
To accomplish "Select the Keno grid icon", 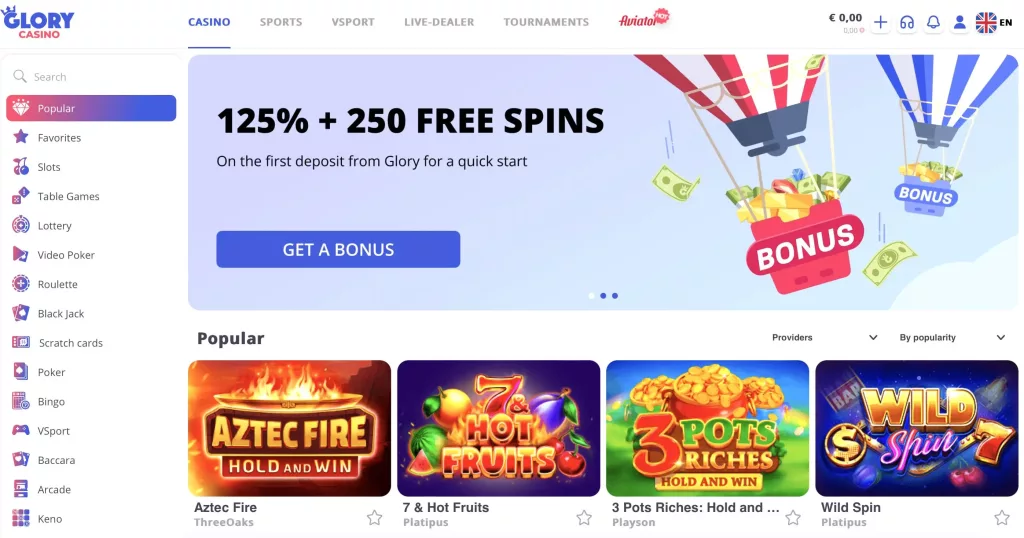I will pos(21,518).
